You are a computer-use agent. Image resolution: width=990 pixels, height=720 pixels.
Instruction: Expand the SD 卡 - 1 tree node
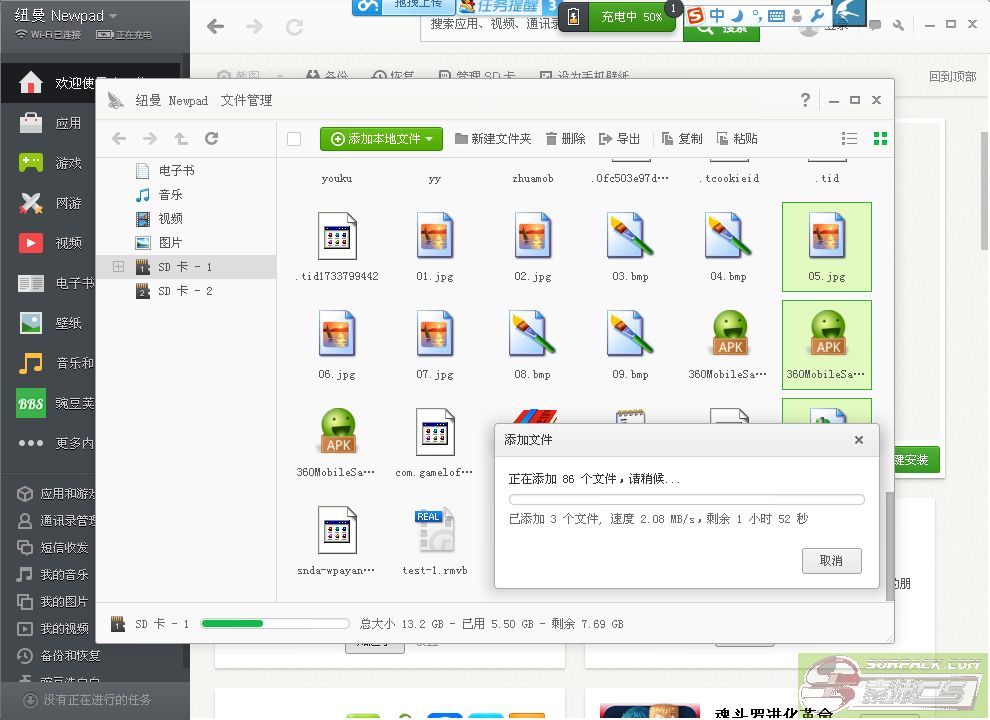[118, 267]
